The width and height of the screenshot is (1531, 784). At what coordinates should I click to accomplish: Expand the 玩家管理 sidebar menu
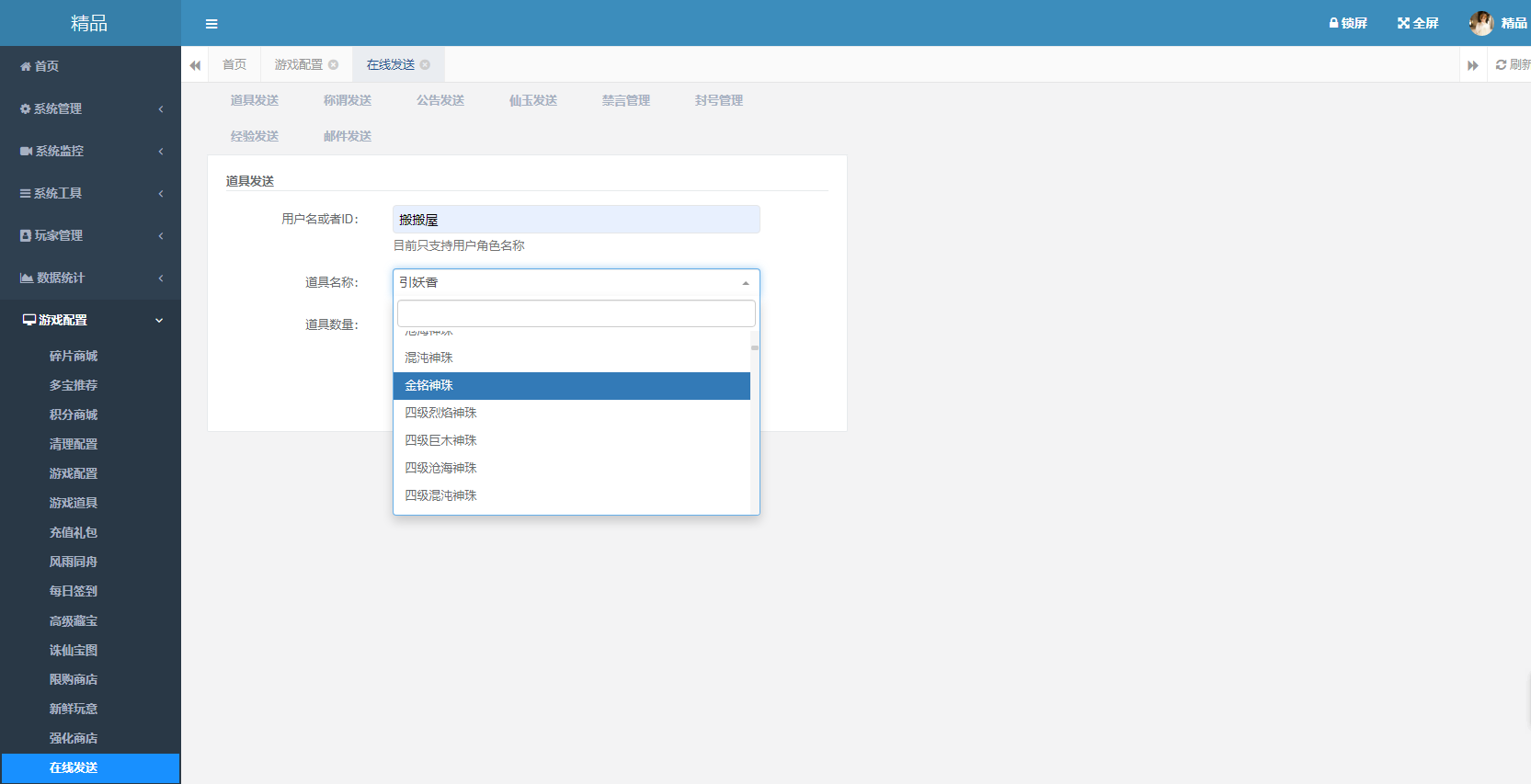tap(90, 235)
